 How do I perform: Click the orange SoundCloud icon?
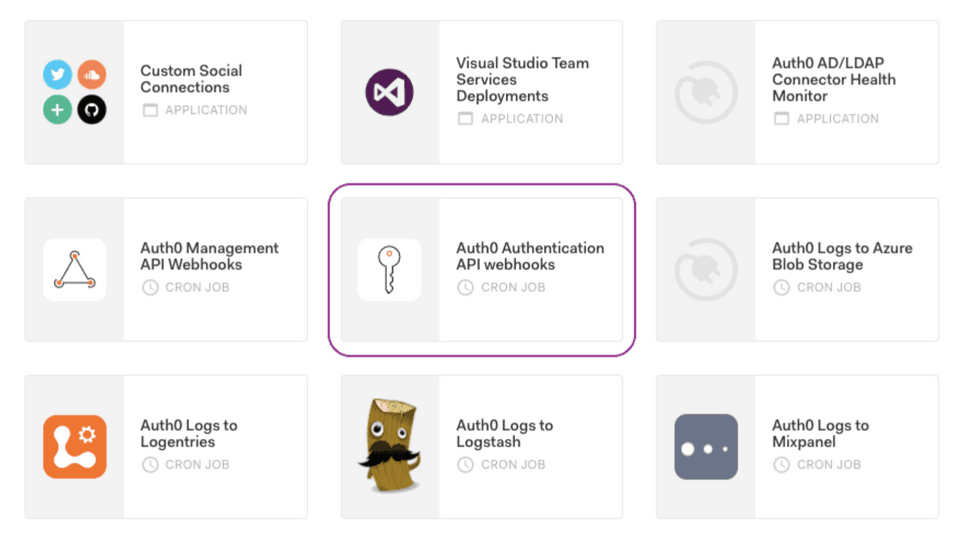[92, 75]
